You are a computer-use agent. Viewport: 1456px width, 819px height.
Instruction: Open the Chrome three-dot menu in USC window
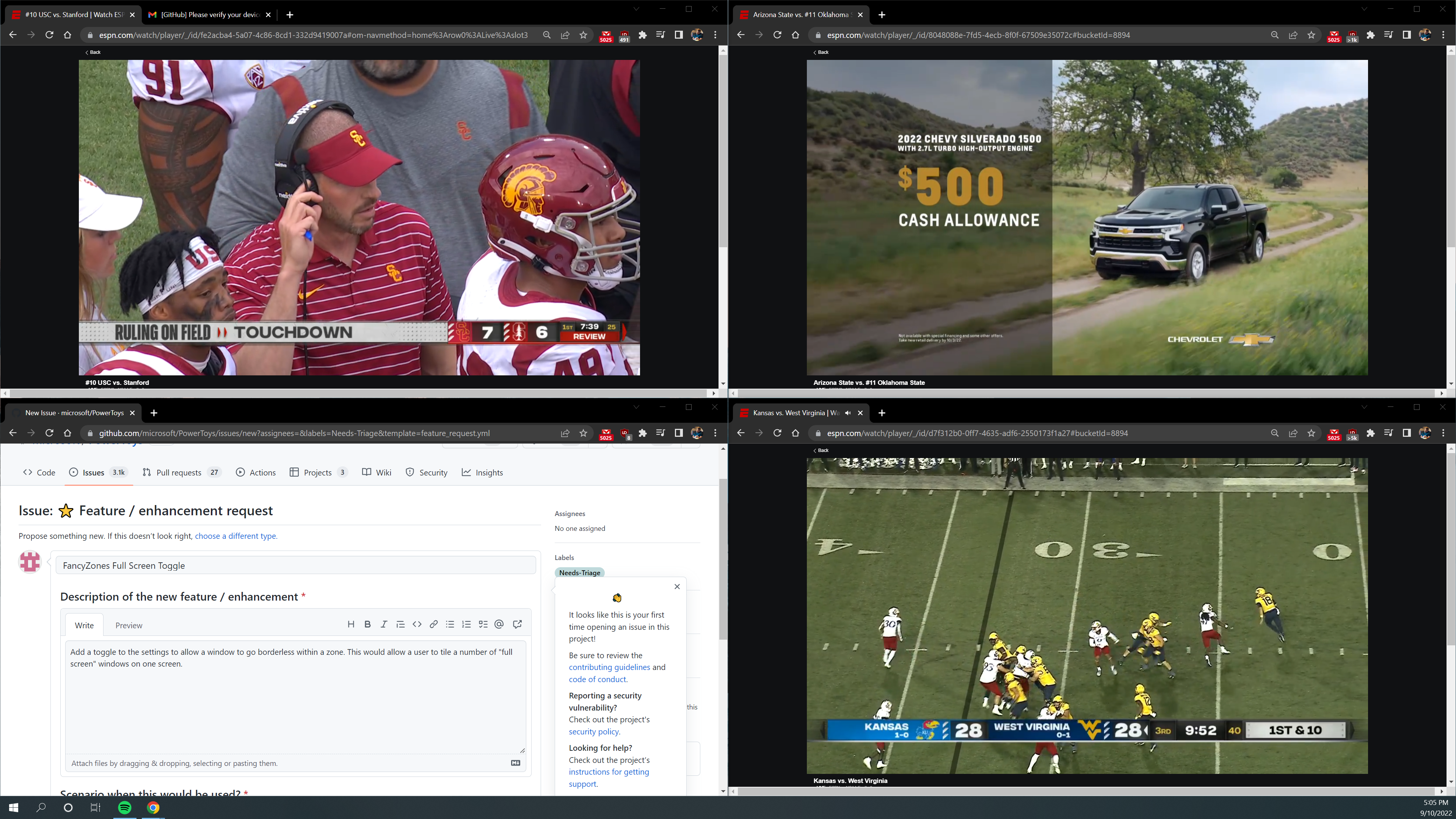tap(715, 35)
